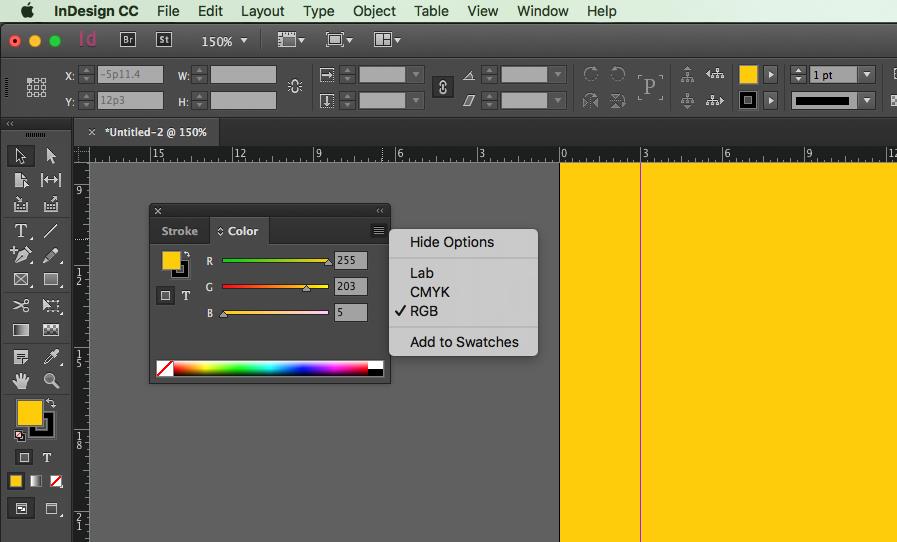Viewport: 897px width, 542px height.
Task: Open the stroke weight 1 pt dropdown
Action: point(866,75)
